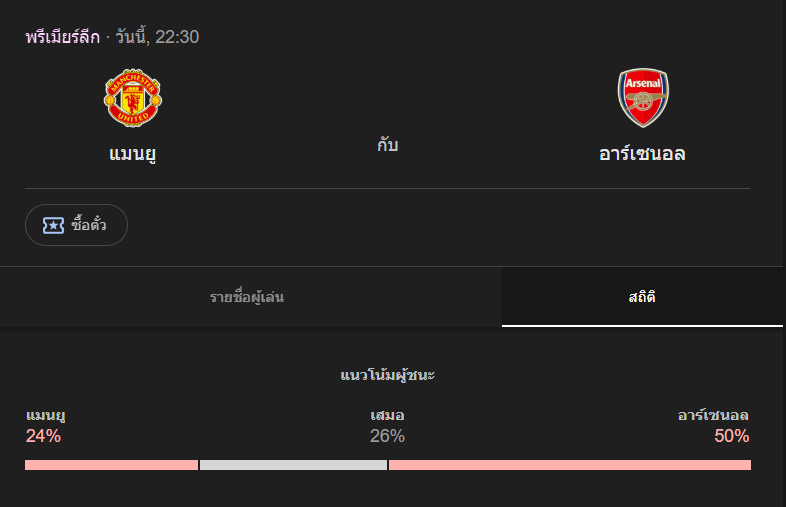The width and height of the screenshot is (786, 507).
Task: Click the กับ versus text between teams
Action: 387,145
